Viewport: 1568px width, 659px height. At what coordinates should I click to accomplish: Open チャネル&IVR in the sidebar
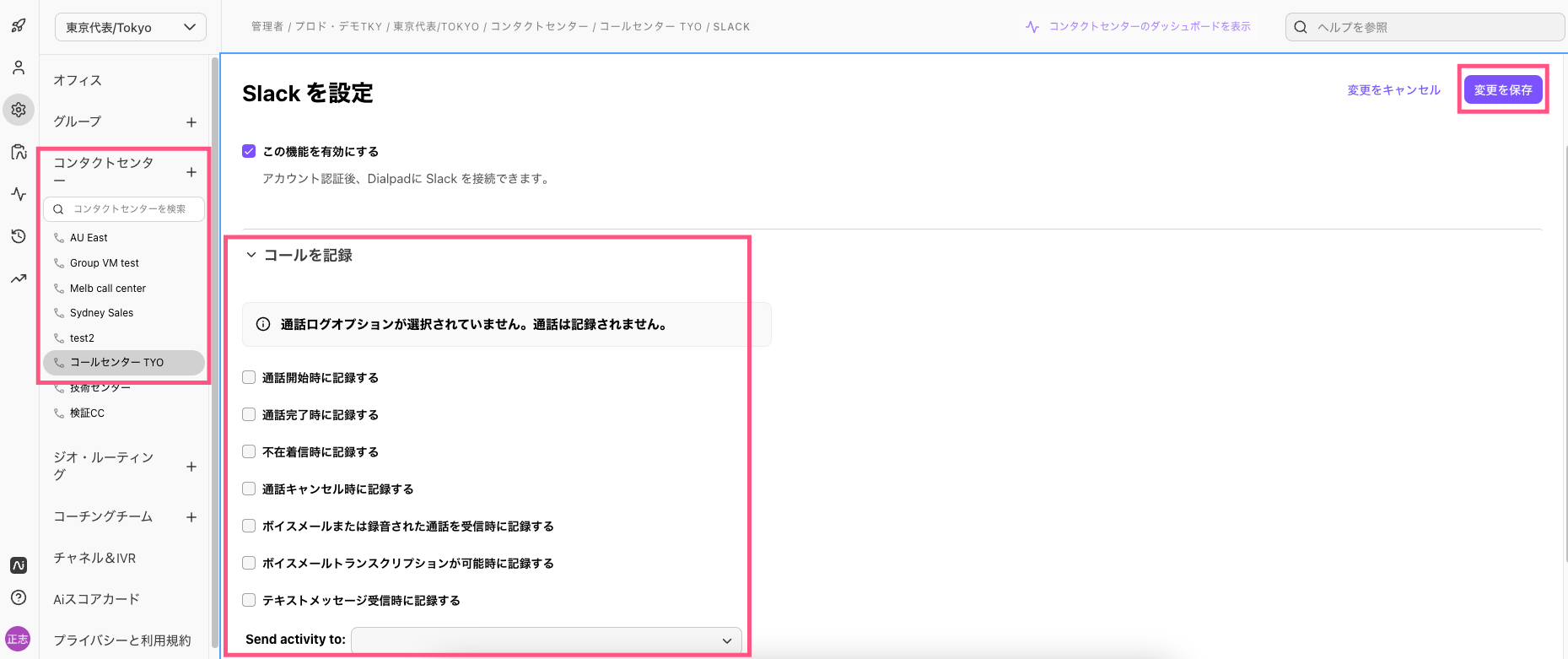click(94, 558)
